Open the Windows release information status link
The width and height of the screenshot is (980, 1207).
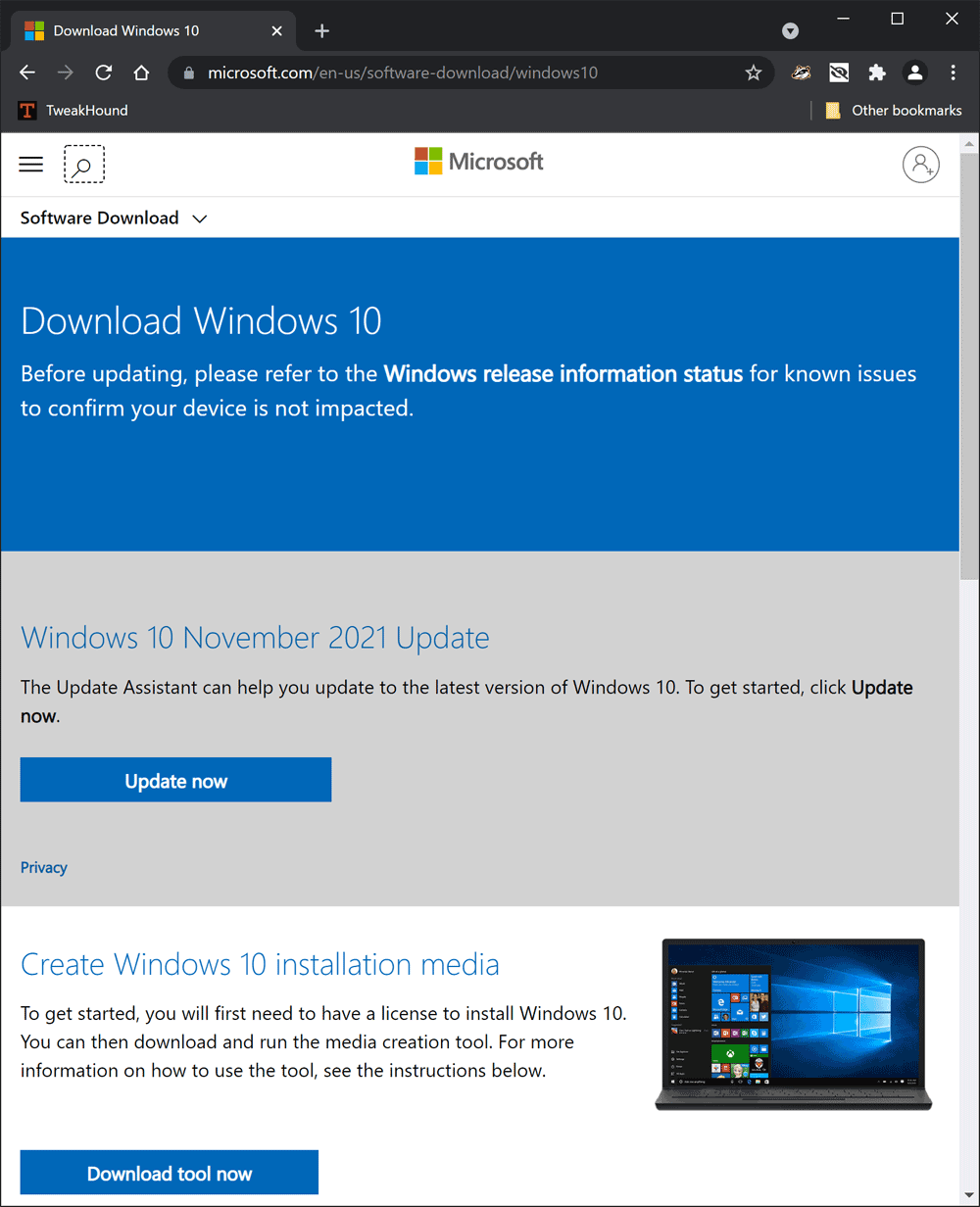pos(563,373)
